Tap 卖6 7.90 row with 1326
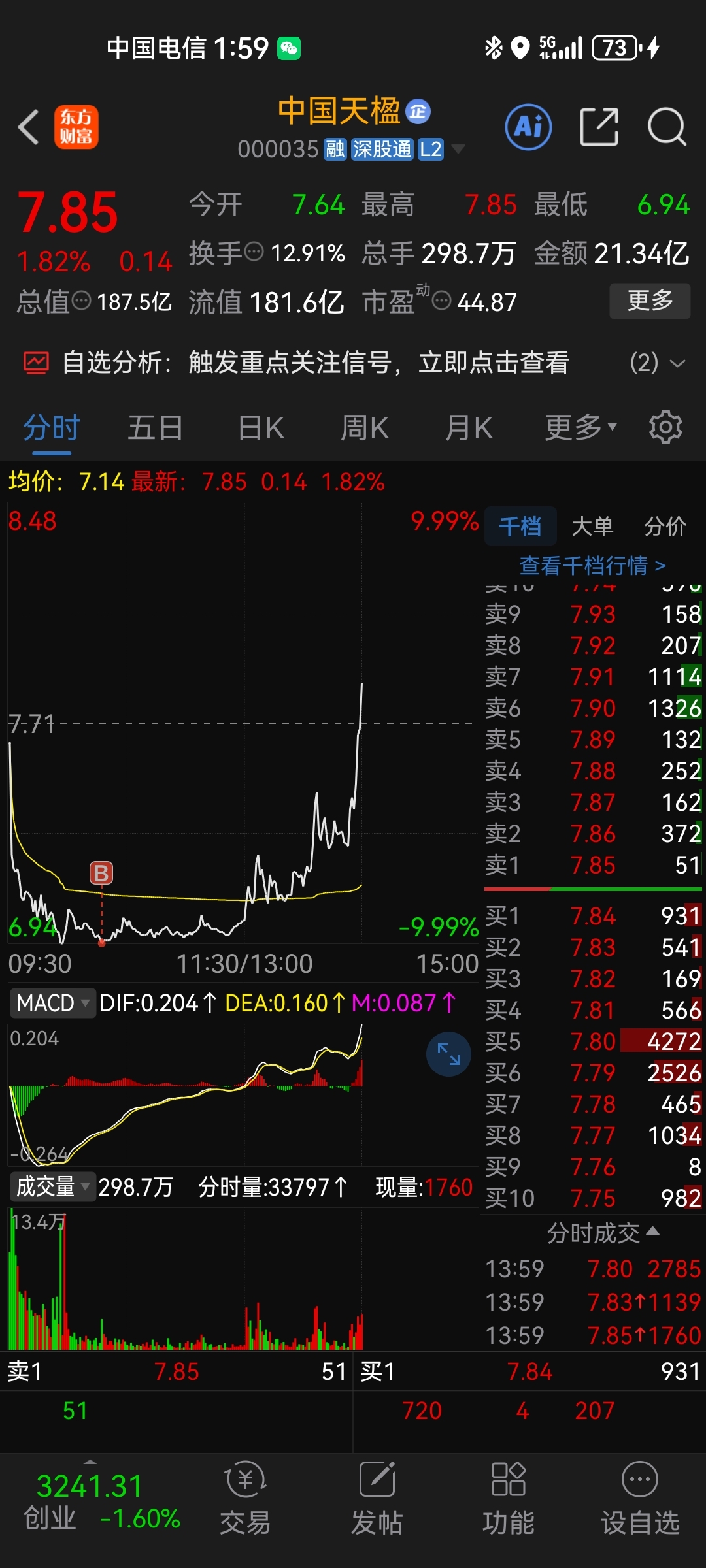The image size is (706, 1568). point(593,708)
